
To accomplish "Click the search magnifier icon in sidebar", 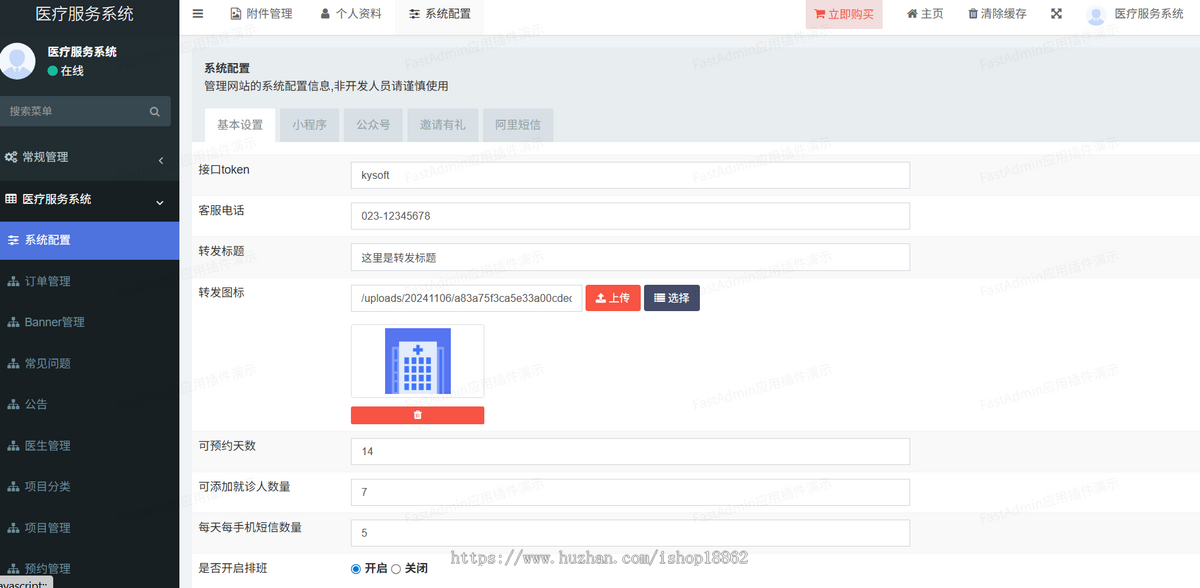I will [x=155, y=112].
